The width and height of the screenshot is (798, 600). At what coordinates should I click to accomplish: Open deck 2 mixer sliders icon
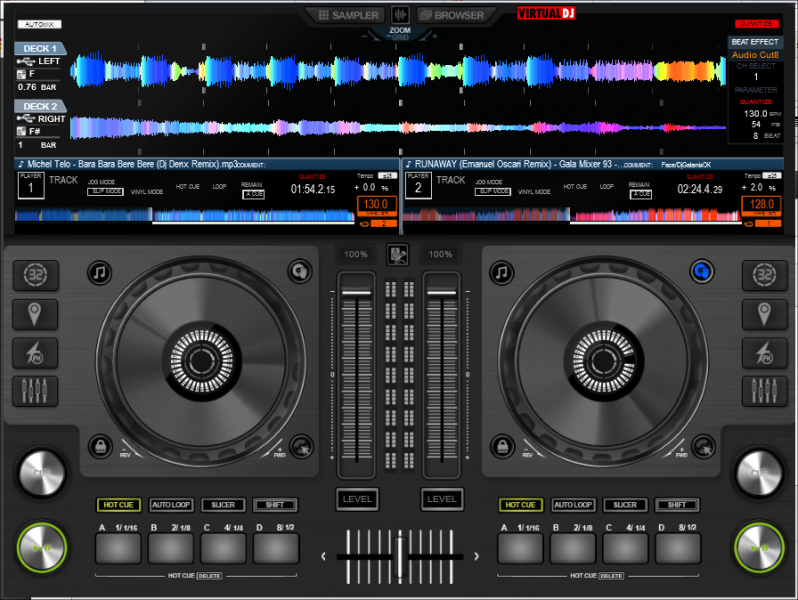[764, 391]
